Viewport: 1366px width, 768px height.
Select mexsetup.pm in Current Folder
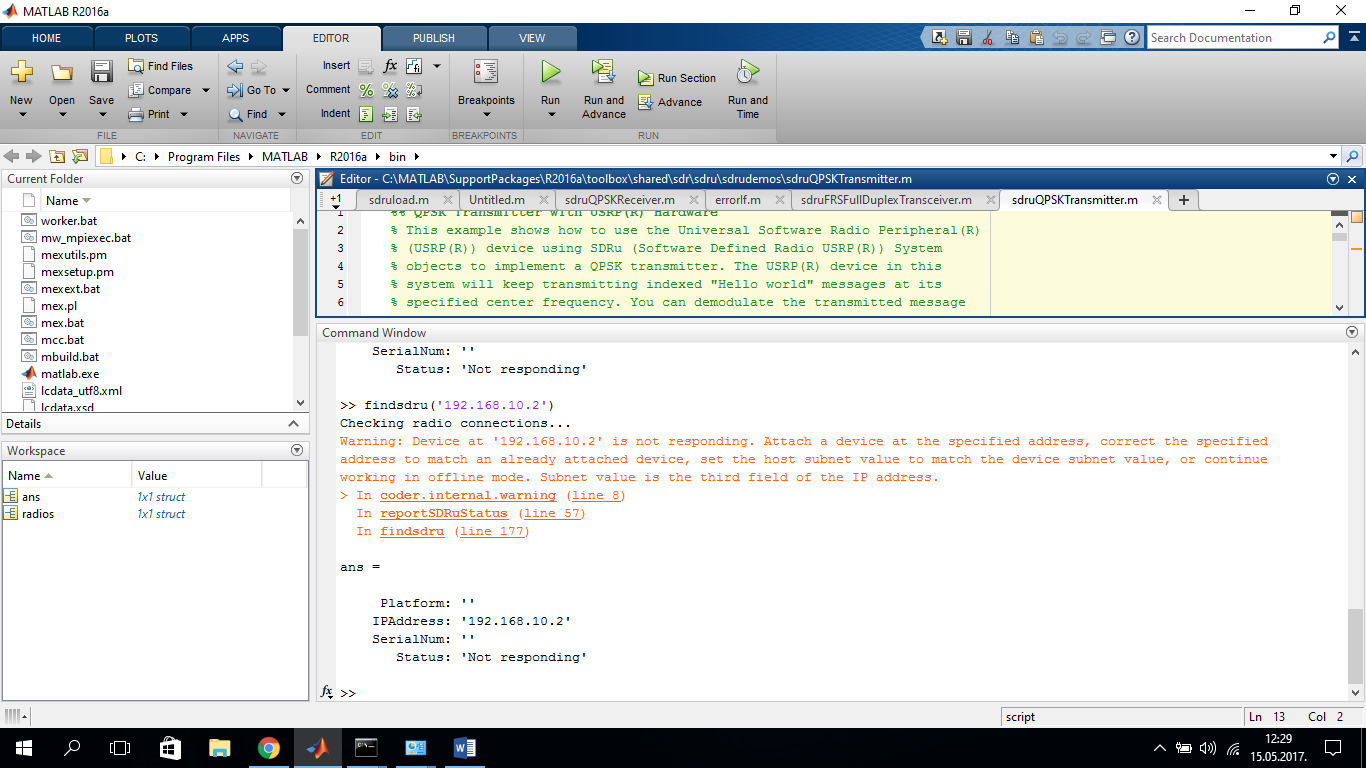77,272
